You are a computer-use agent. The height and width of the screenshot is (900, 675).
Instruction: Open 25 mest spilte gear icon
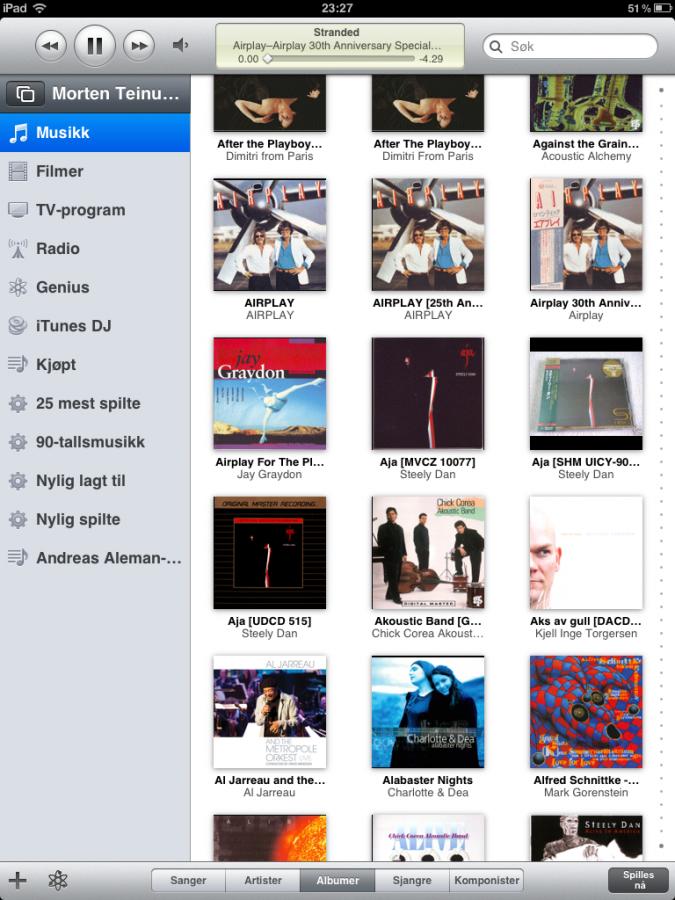point(18,403)
